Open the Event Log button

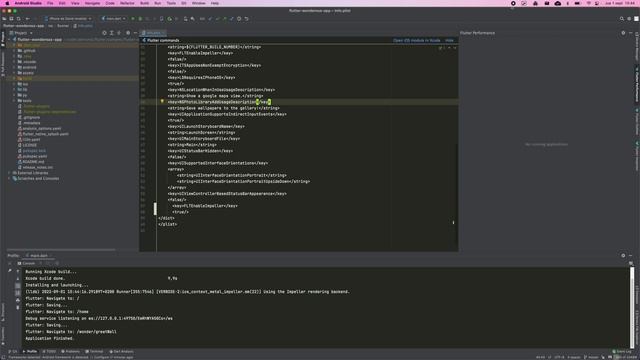[x=622, y=351]
